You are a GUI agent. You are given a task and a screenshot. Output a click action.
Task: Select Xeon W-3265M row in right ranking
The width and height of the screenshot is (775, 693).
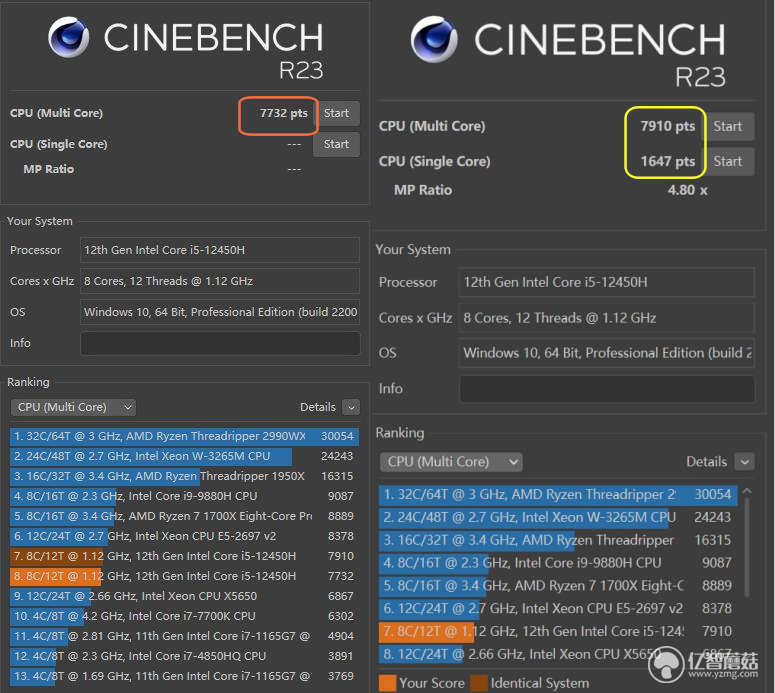pos(559,518)
